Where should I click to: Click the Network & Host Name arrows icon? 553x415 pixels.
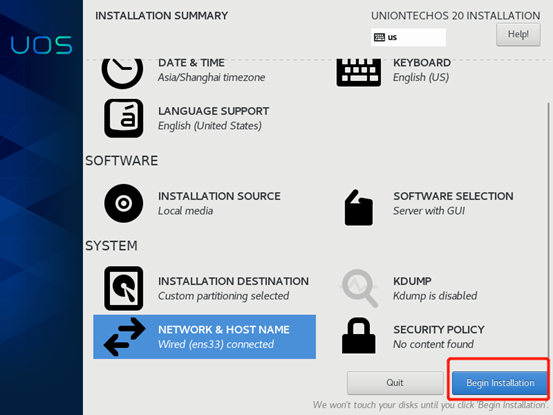pyautogui.click(x=124, y=337)
